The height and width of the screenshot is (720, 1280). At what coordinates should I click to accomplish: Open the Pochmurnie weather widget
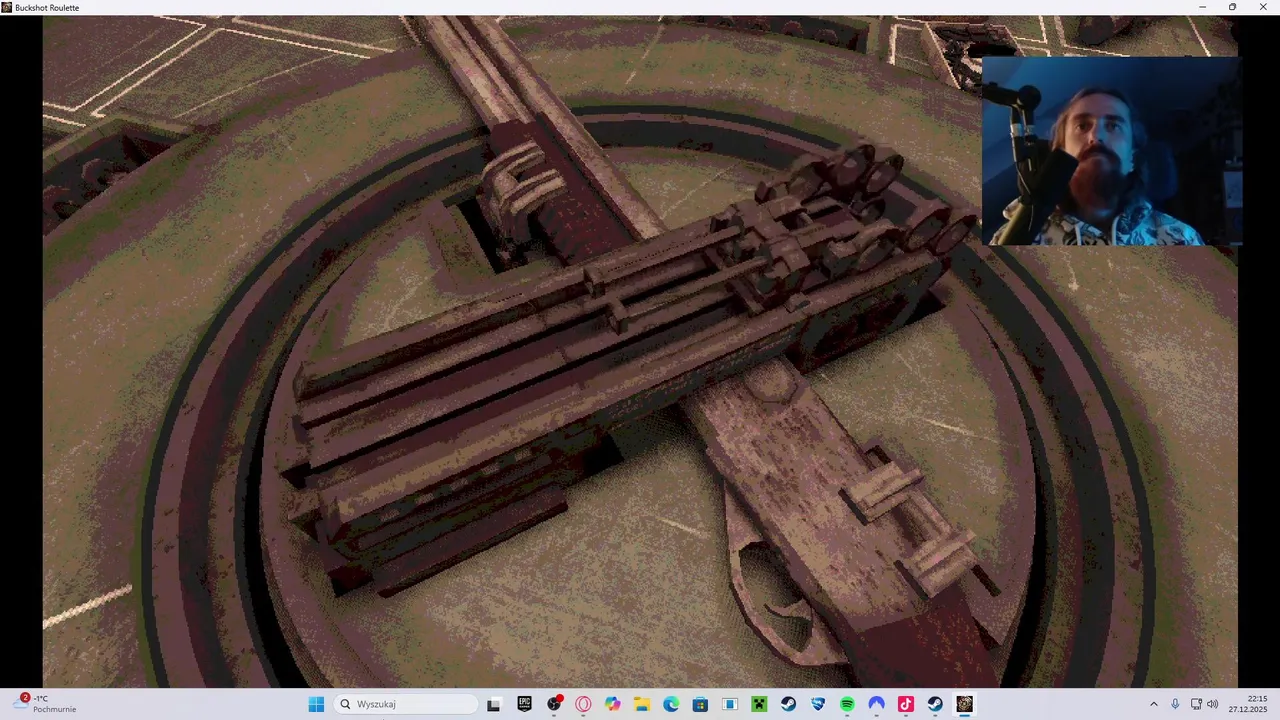tap(46, 704)
